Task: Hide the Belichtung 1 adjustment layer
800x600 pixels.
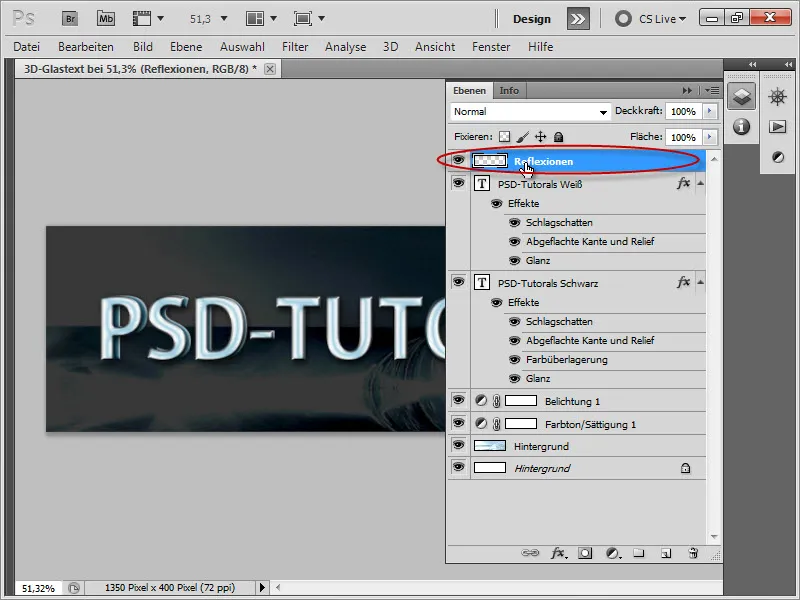Action: click(x=459, y=401)
